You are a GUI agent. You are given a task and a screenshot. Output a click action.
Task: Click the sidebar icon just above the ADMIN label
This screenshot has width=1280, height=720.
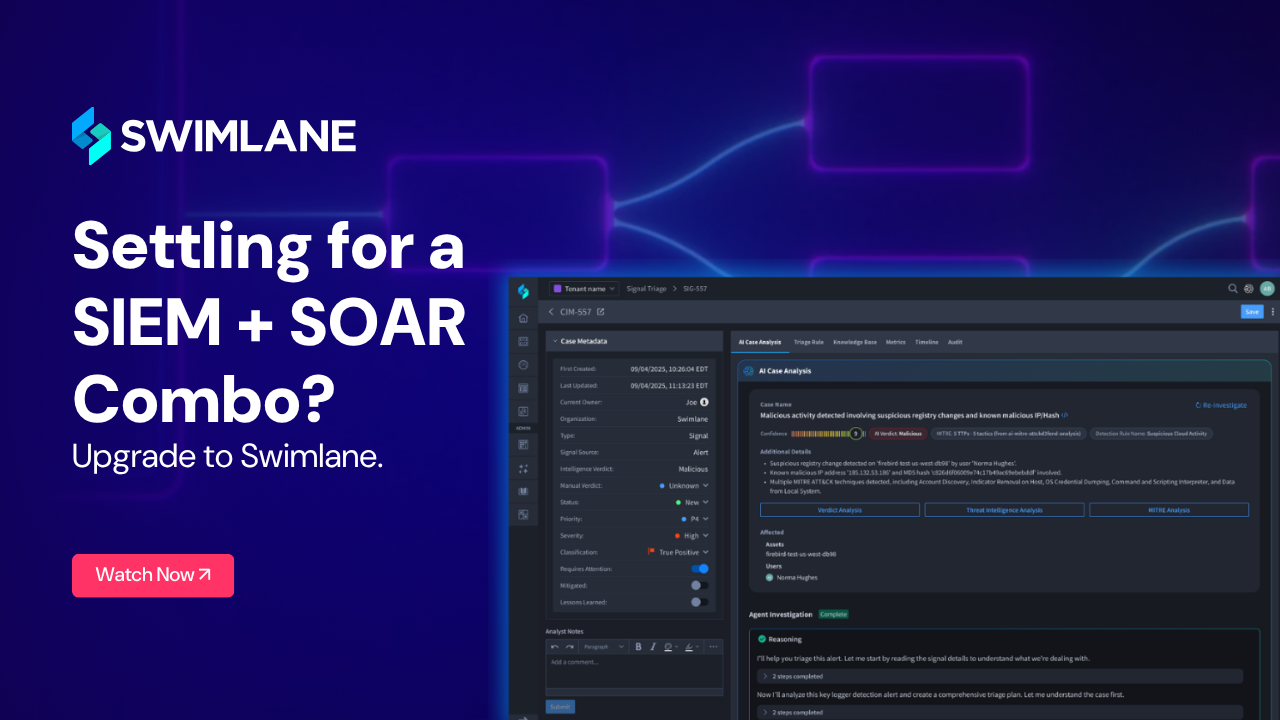[523, 411]
